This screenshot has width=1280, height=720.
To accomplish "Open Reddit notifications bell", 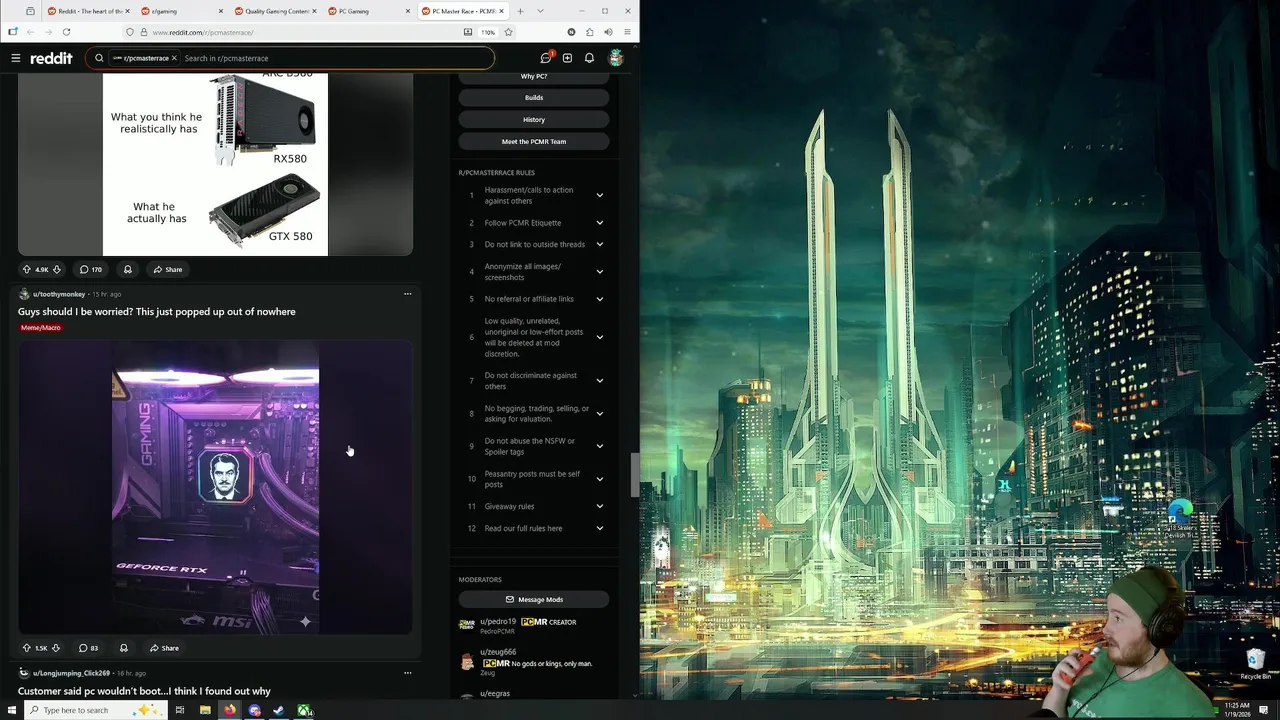I will (x=589, y=58).
